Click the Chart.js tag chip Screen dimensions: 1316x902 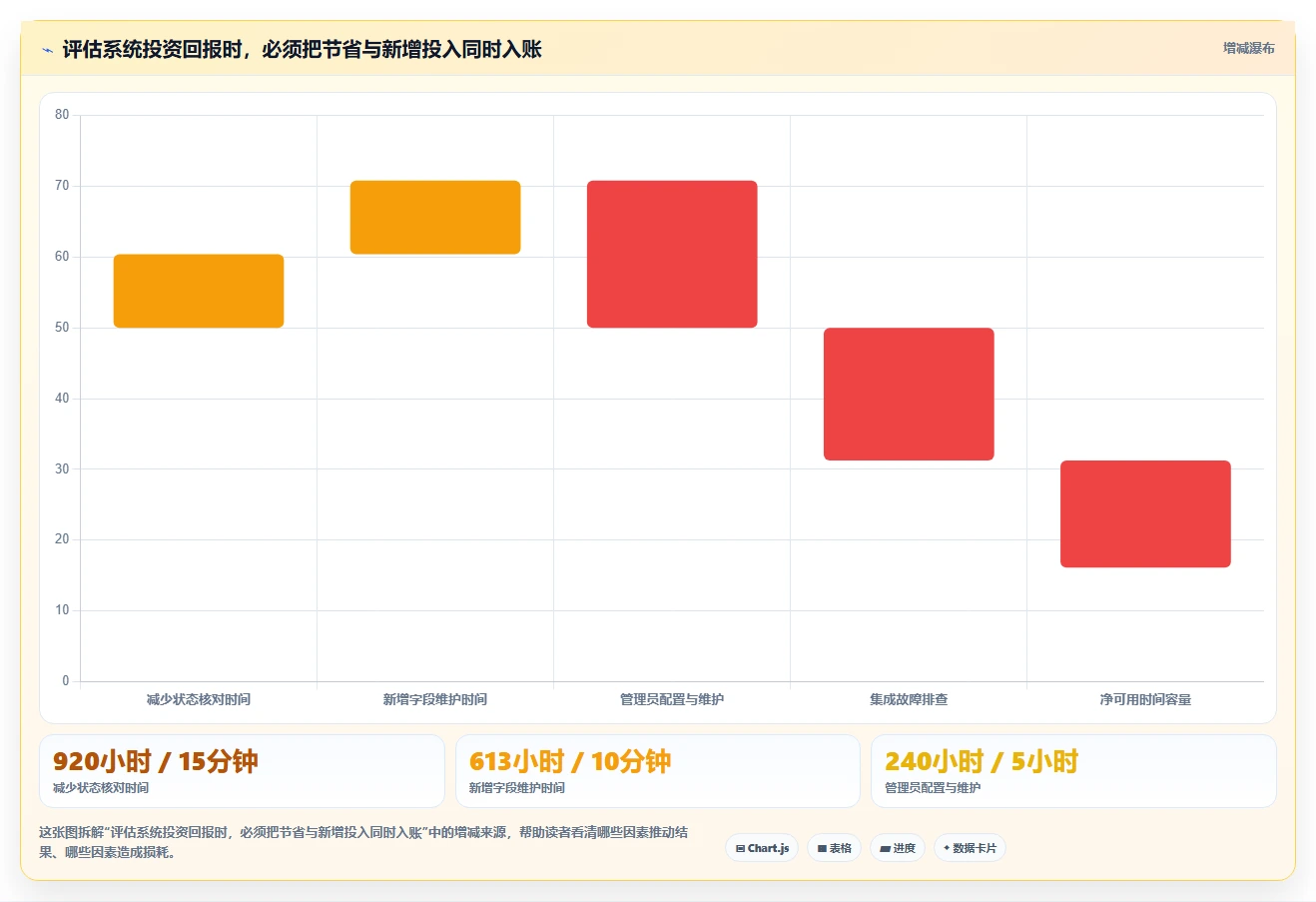pos(762,848)
